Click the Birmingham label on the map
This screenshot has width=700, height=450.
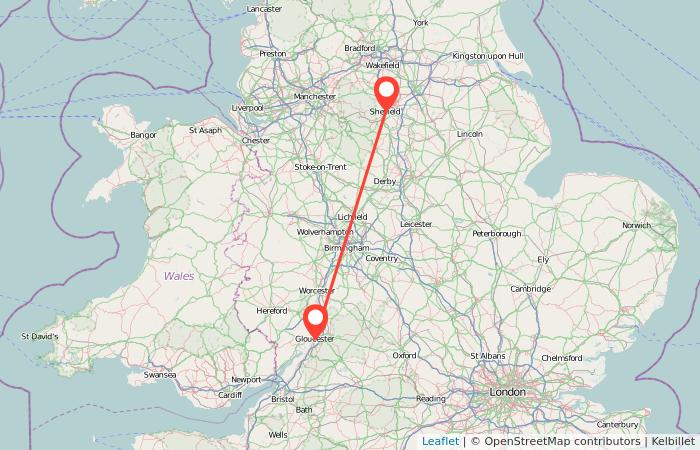(347, 248)
